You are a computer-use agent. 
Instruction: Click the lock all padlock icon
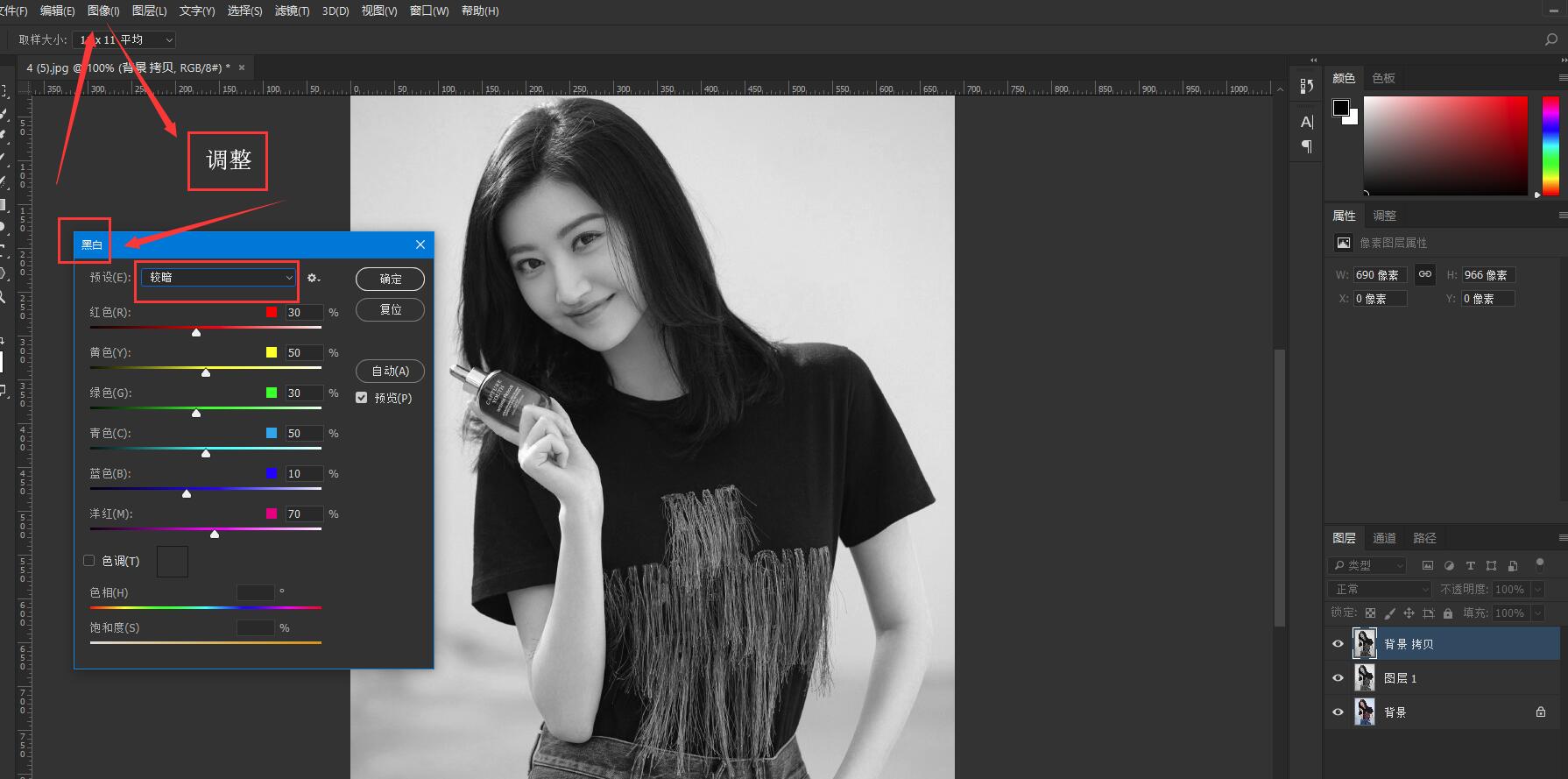coord(1448,613)
